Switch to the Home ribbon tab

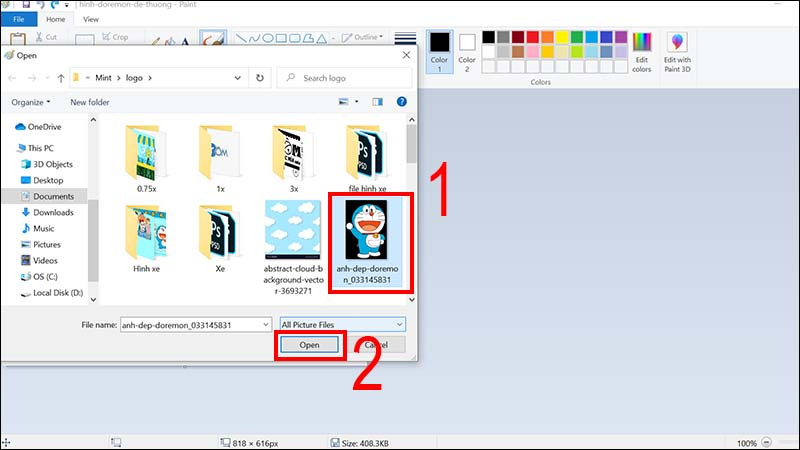pos(56,19)
